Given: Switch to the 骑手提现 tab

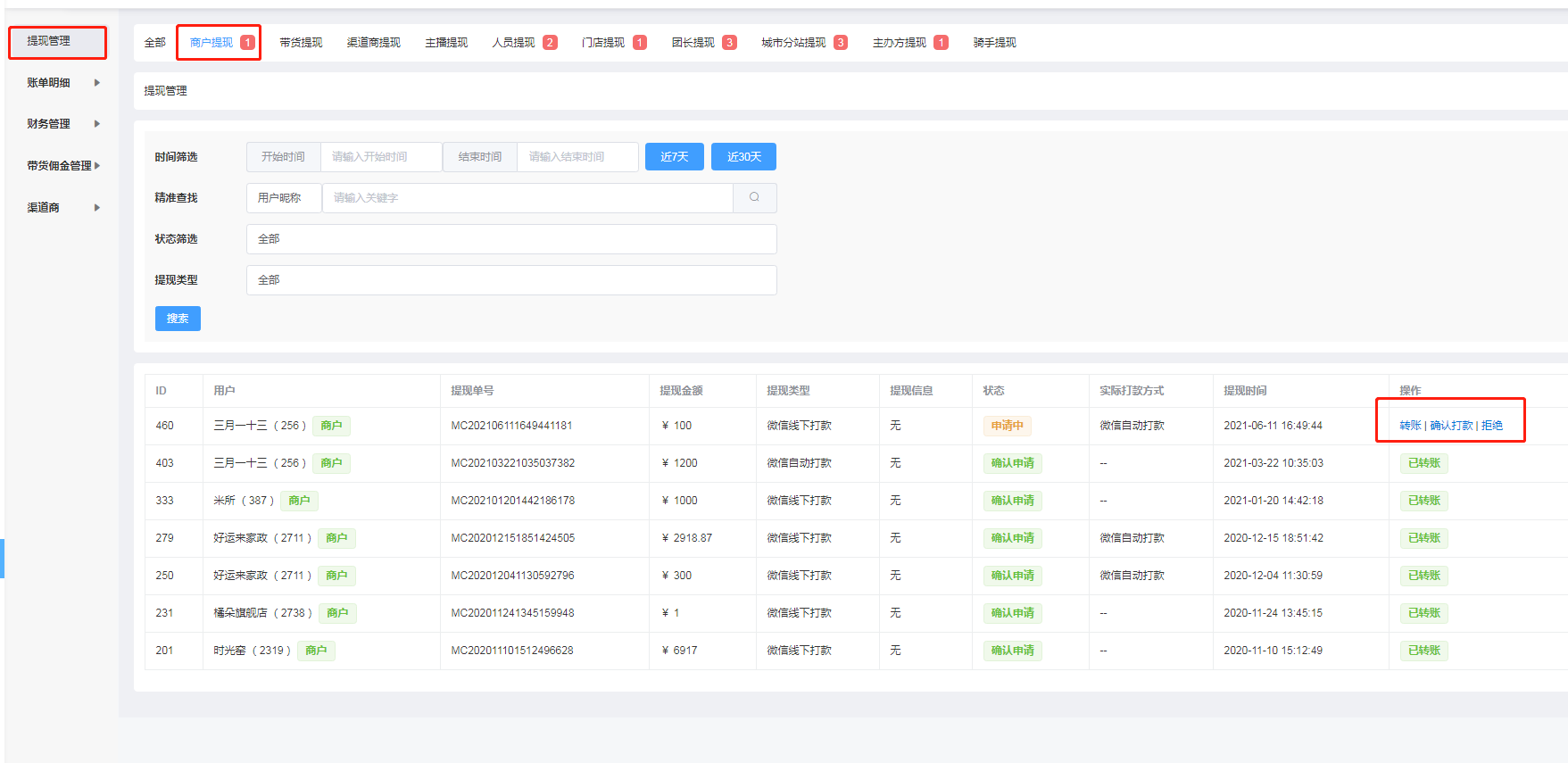Looking at the screenshot, I should click(995, 43).
